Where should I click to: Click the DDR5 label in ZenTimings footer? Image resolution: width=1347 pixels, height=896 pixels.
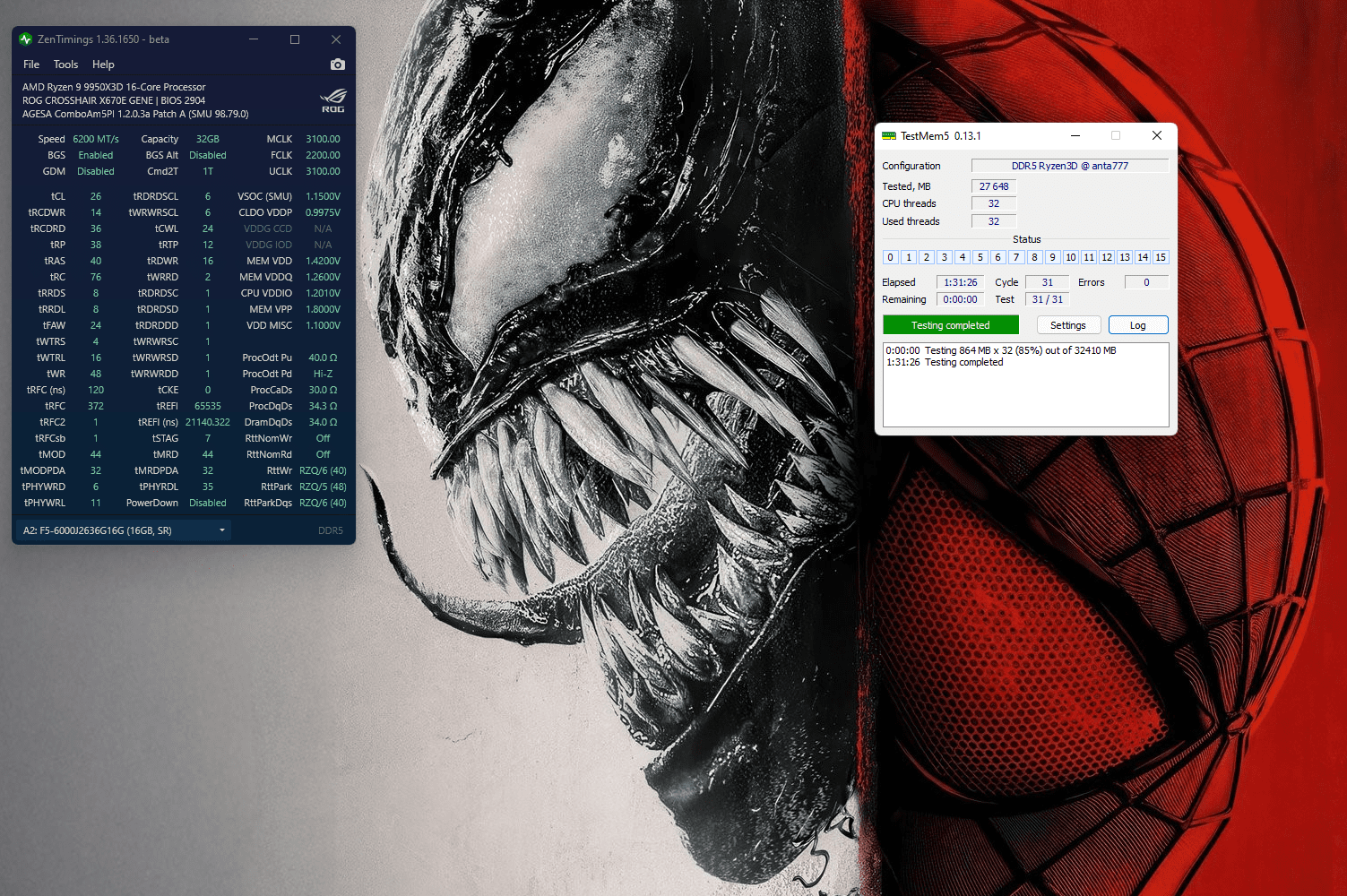331,530
